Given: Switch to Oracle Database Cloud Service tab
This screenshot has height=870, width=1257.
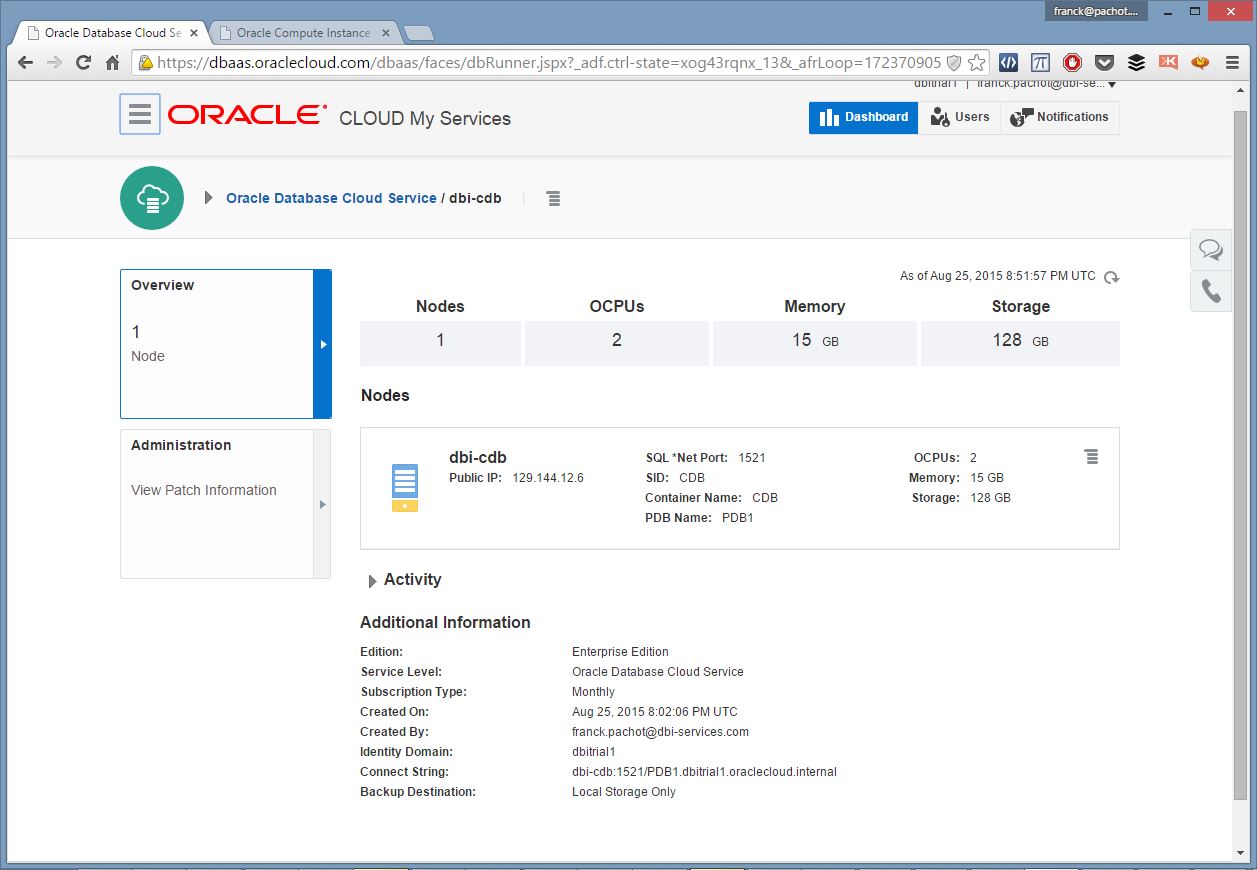Looking at the screenshot, I should [x=113, y=33].
